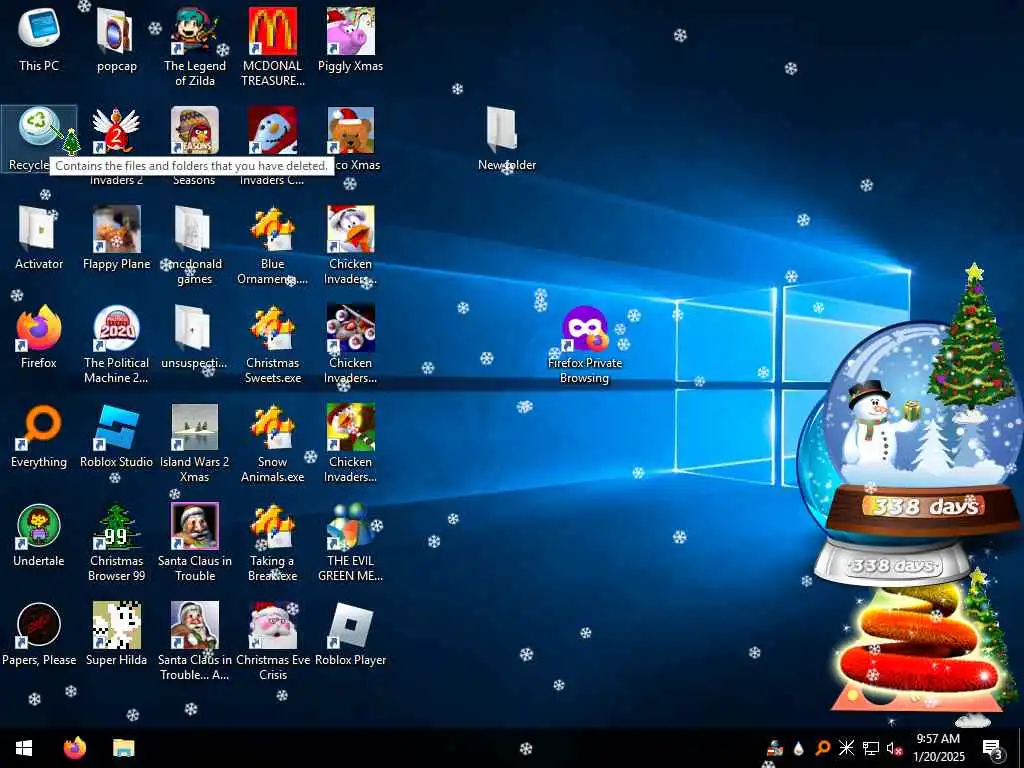This screenshot has height=768, width=1024.
Task: Open THE EVIL GREEN ME... shortcut
Action: 351,541
